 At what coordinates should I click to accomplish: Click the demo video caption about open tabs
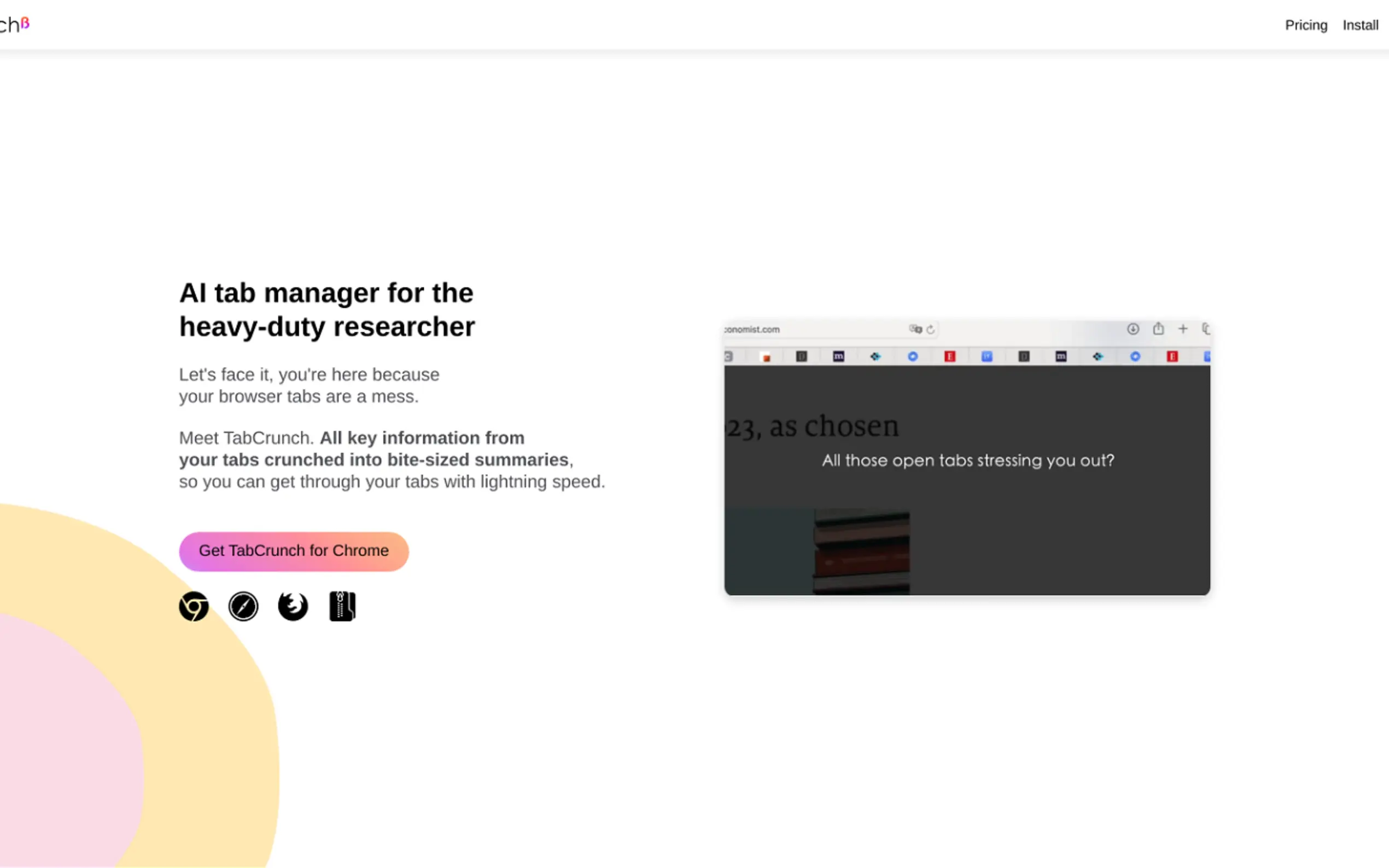(x=967, y=460)
